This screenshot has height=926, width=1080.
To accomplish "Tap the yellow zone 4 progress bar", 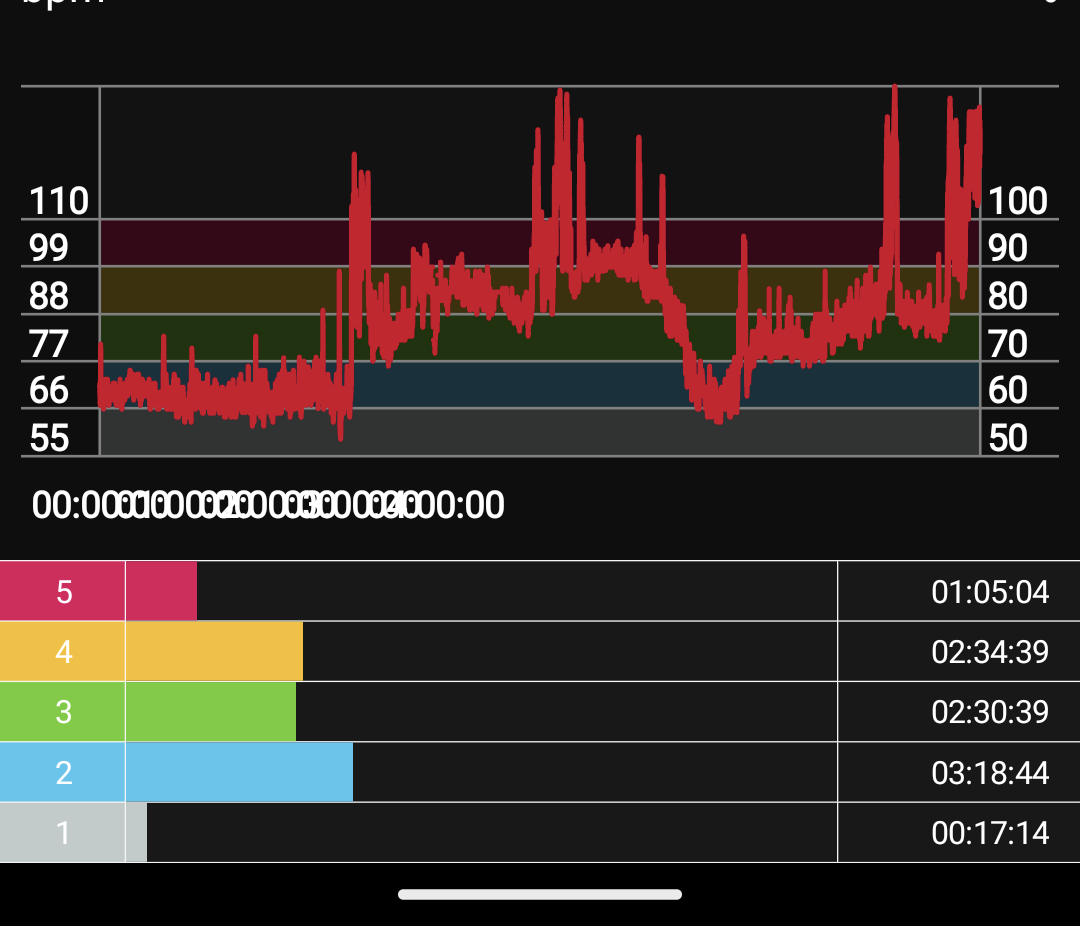I will coord(214,651).
